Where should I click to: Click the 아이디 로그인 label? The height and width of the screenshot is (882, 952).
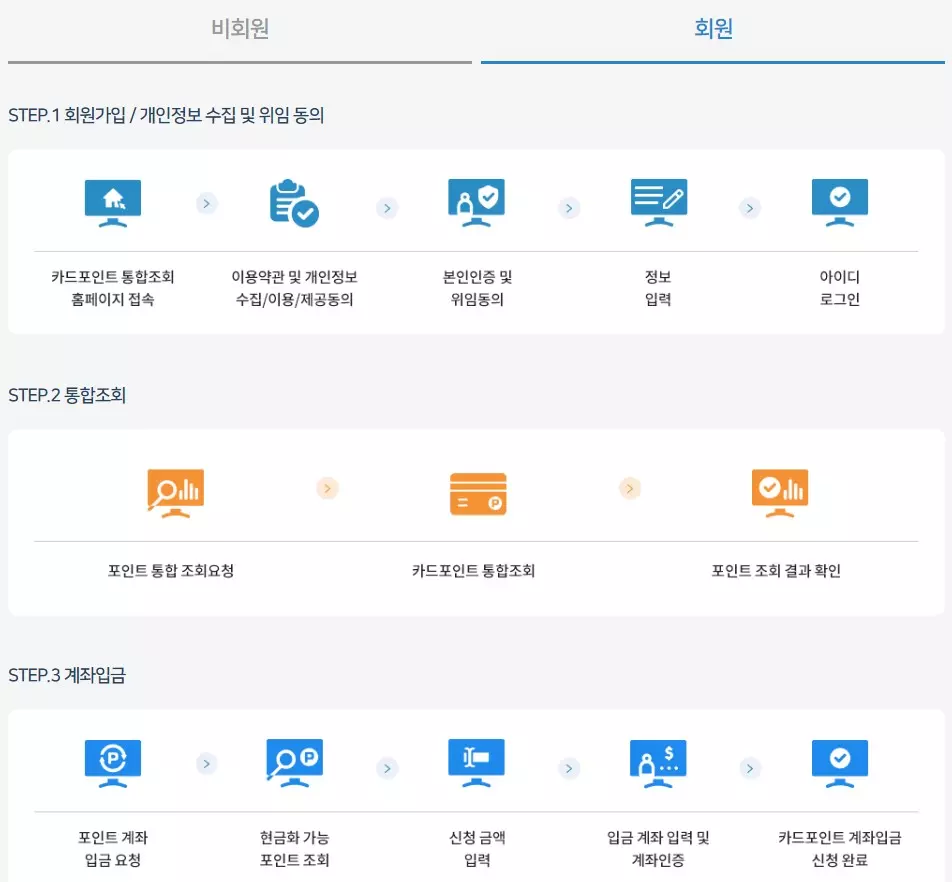[x=840, y=288]
